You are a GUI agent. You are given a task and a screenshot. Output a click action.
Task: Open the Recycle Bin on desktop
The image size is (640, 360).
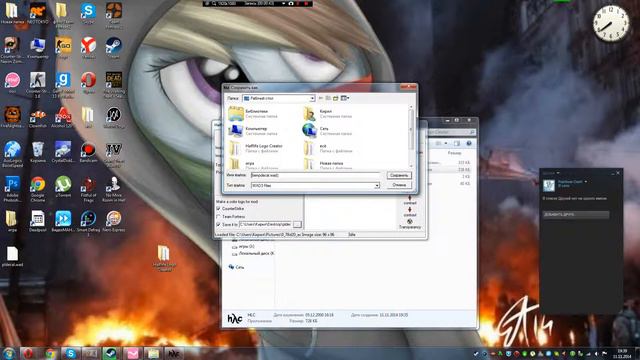pos(38,152)
